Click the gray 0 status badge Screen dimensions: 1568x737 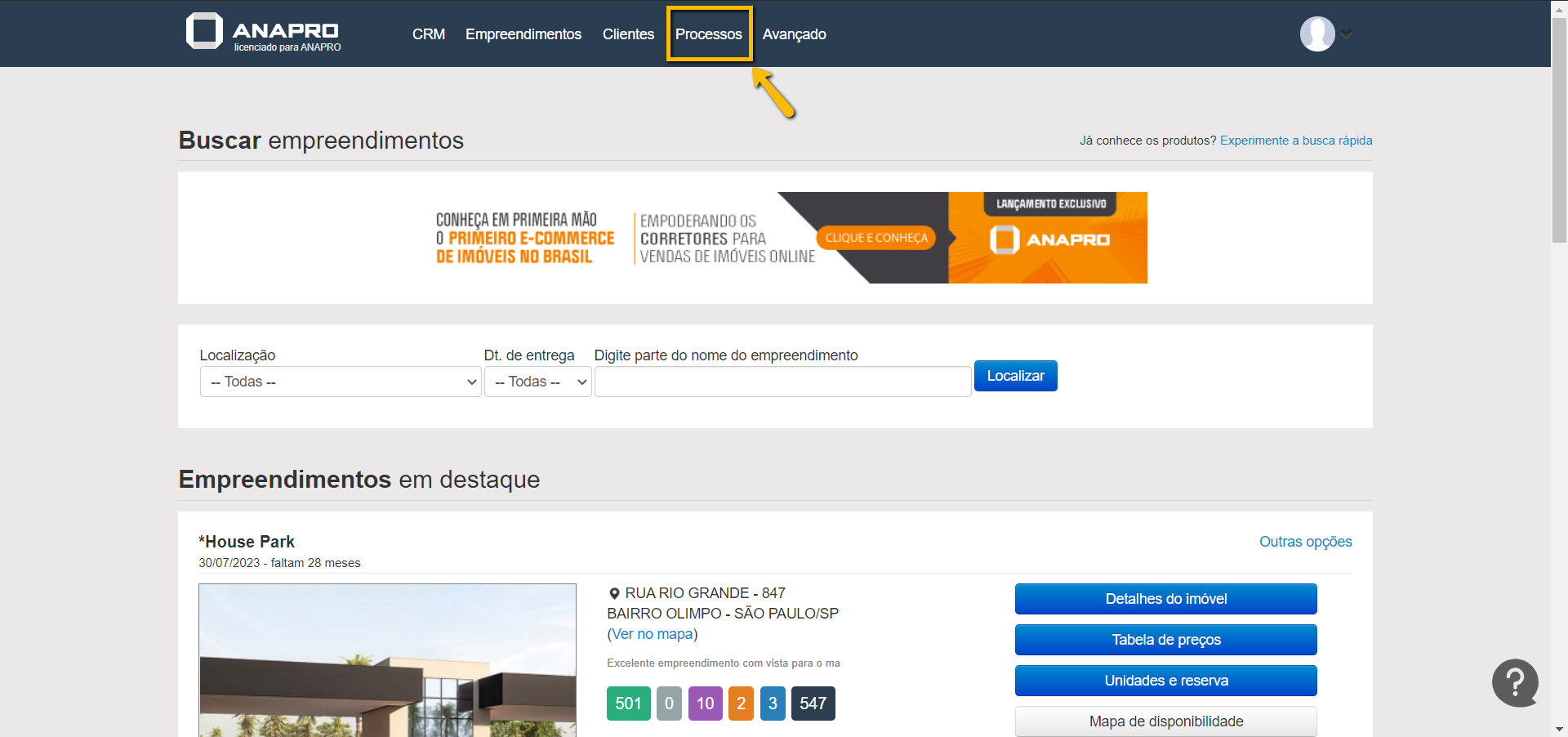coord(669,703)
